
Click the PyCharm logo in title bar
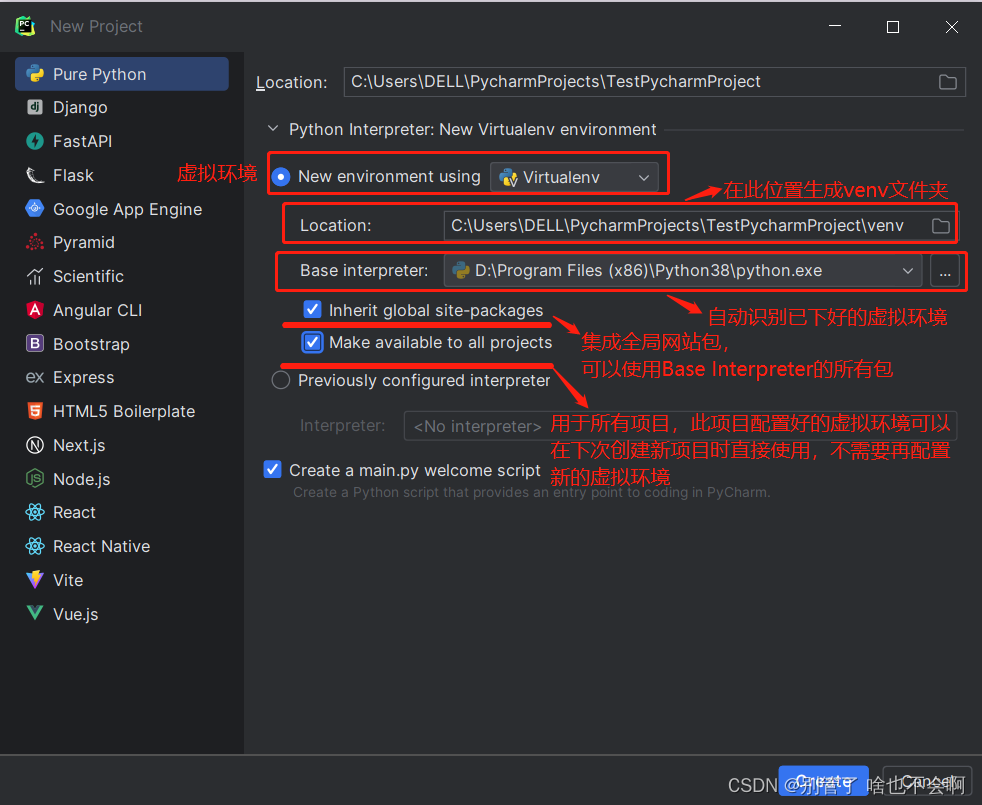coord(25,26)
